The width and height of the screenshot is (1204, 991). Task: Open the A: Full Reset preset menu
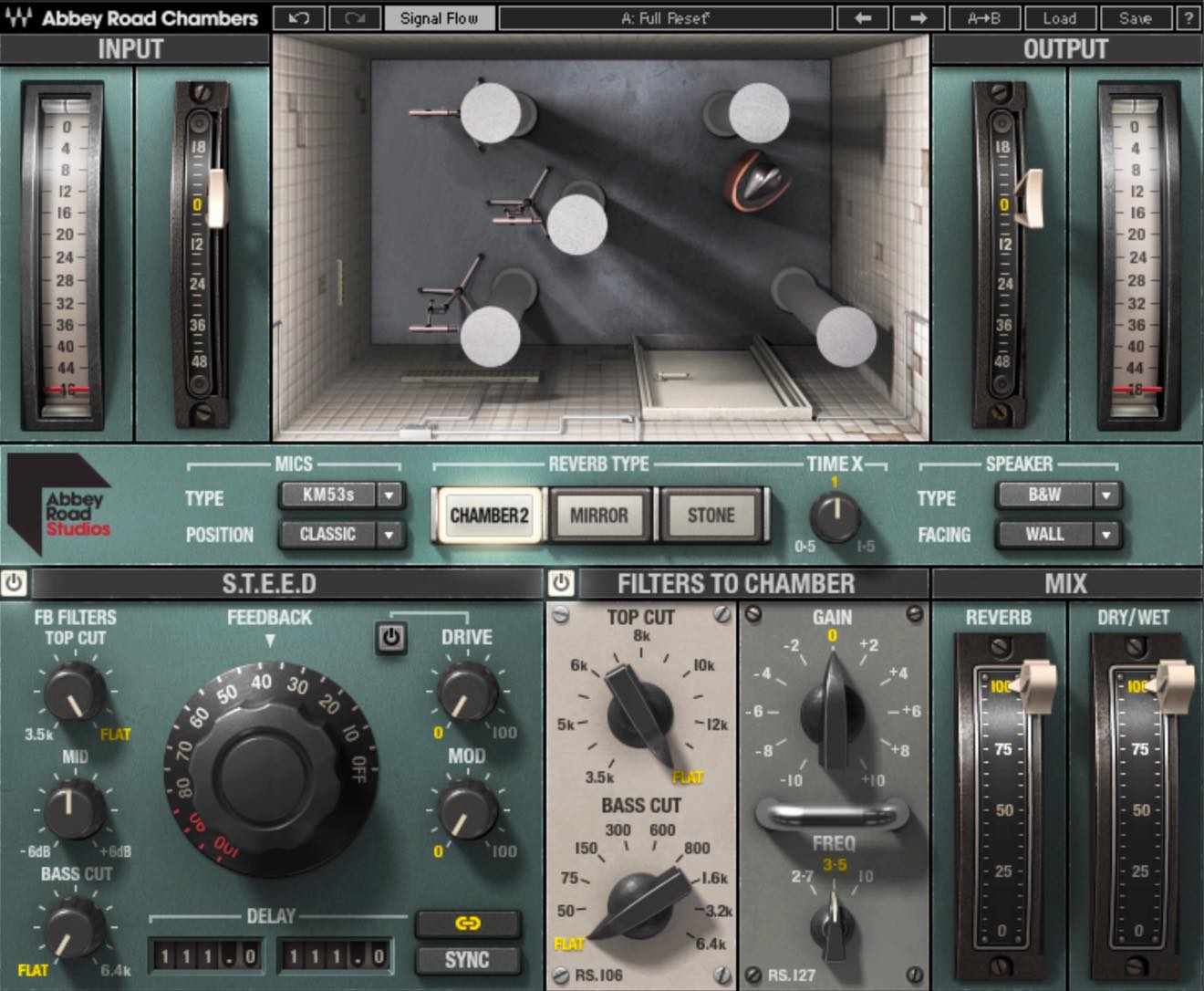click(x=666, y=17)
